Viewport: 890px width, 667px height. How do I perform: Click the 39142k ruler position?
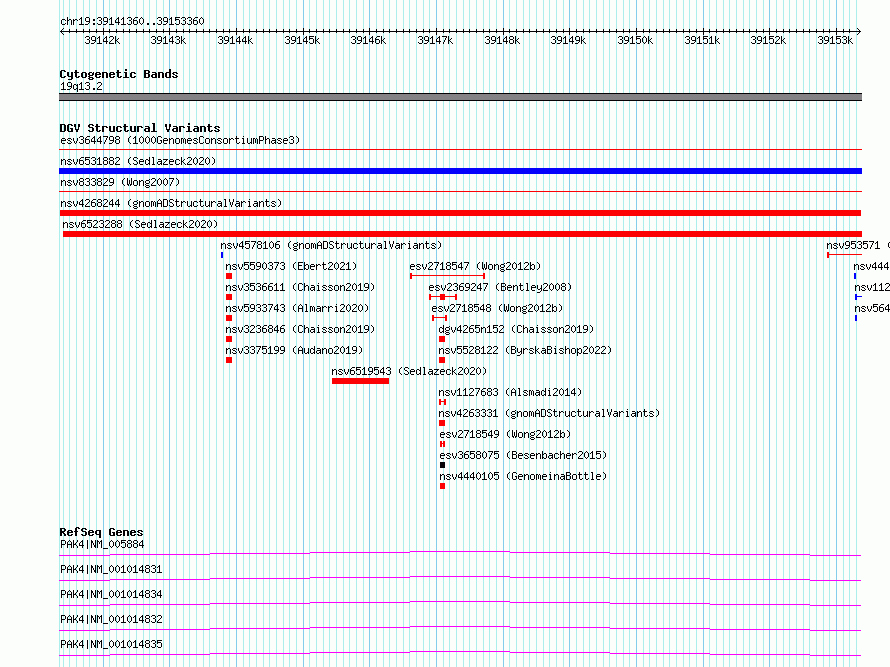pyautogui.click(x=102, y=40)
